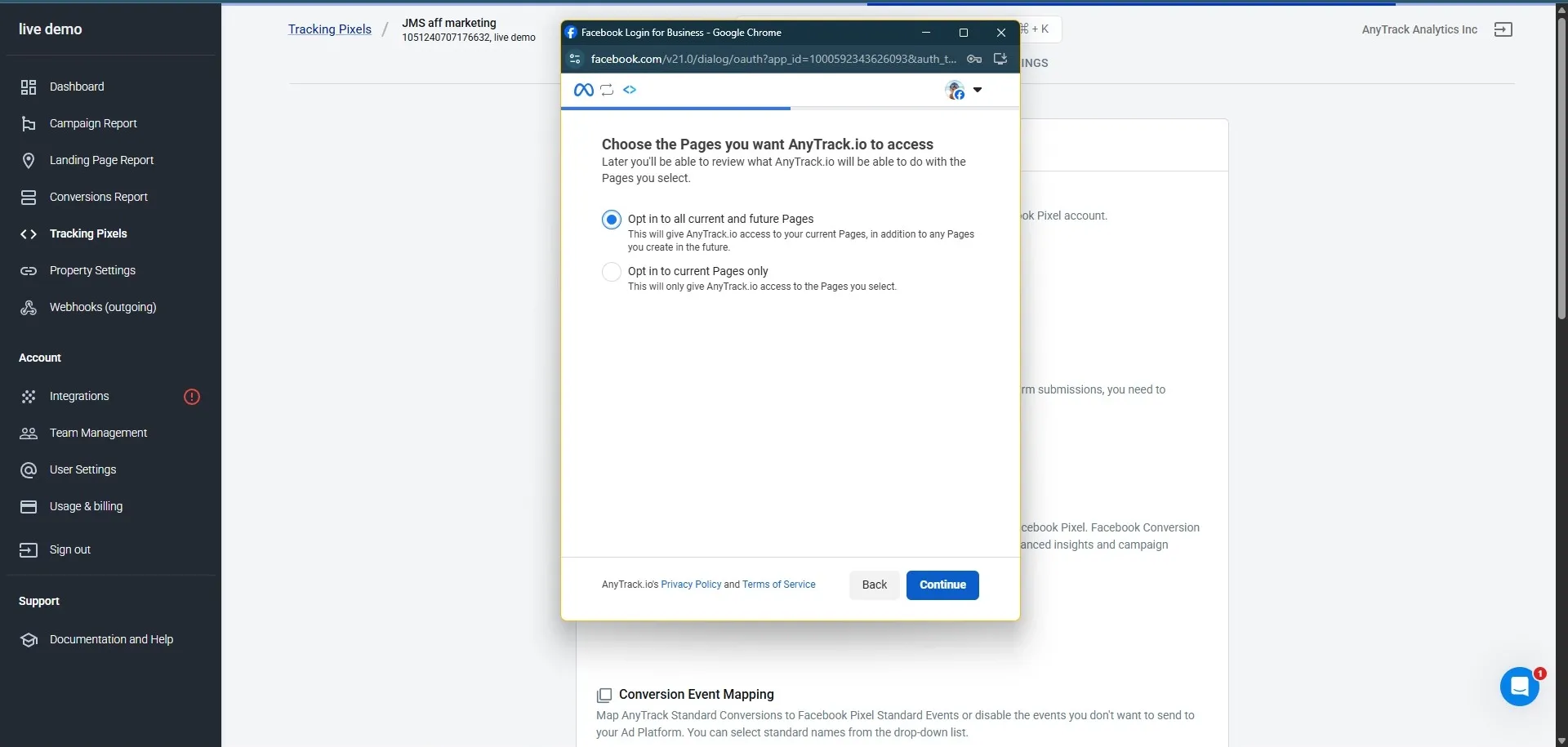
Task: Click the Tracking Pixels code icon
Action: (x=29, y=233)
